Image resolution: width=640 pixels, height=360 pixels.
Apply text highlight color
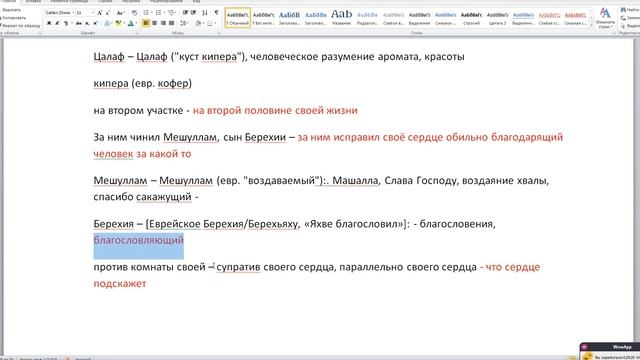pyautogui.click(x=118, y=23)
